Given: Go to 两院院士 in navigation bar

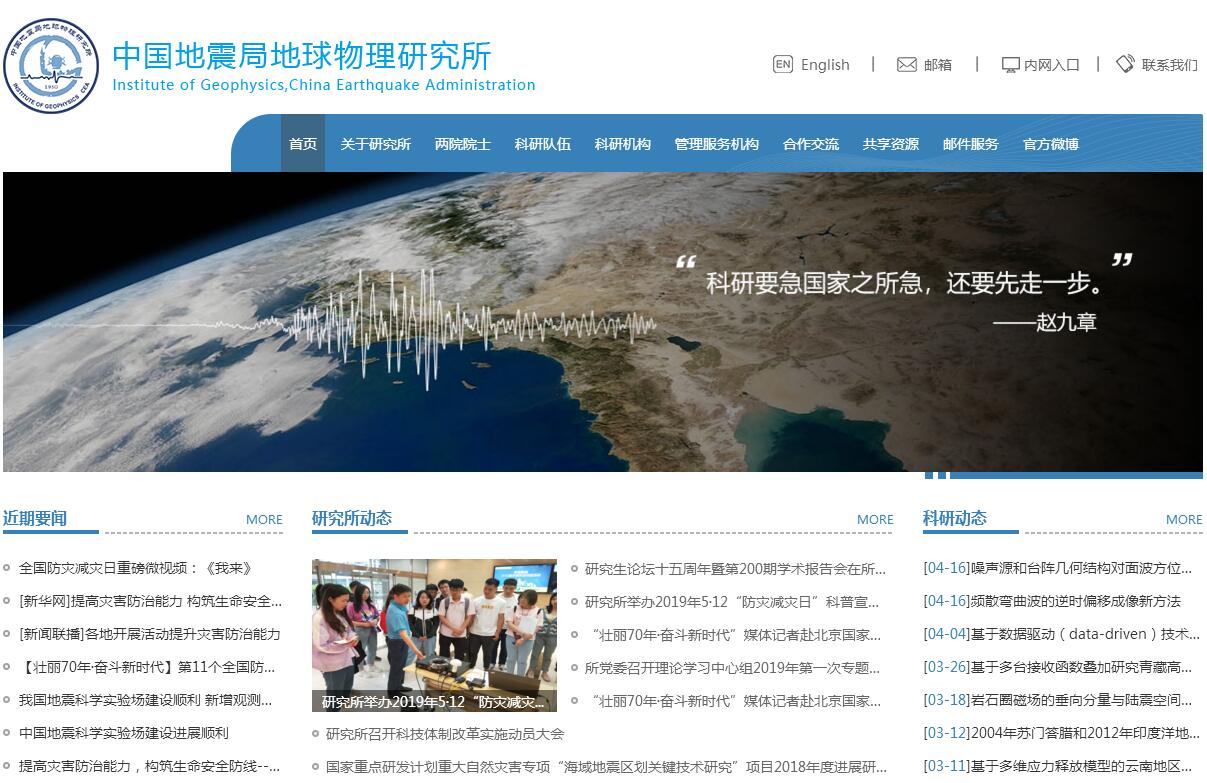Looking at the screenshot, I should coord(462,144).
